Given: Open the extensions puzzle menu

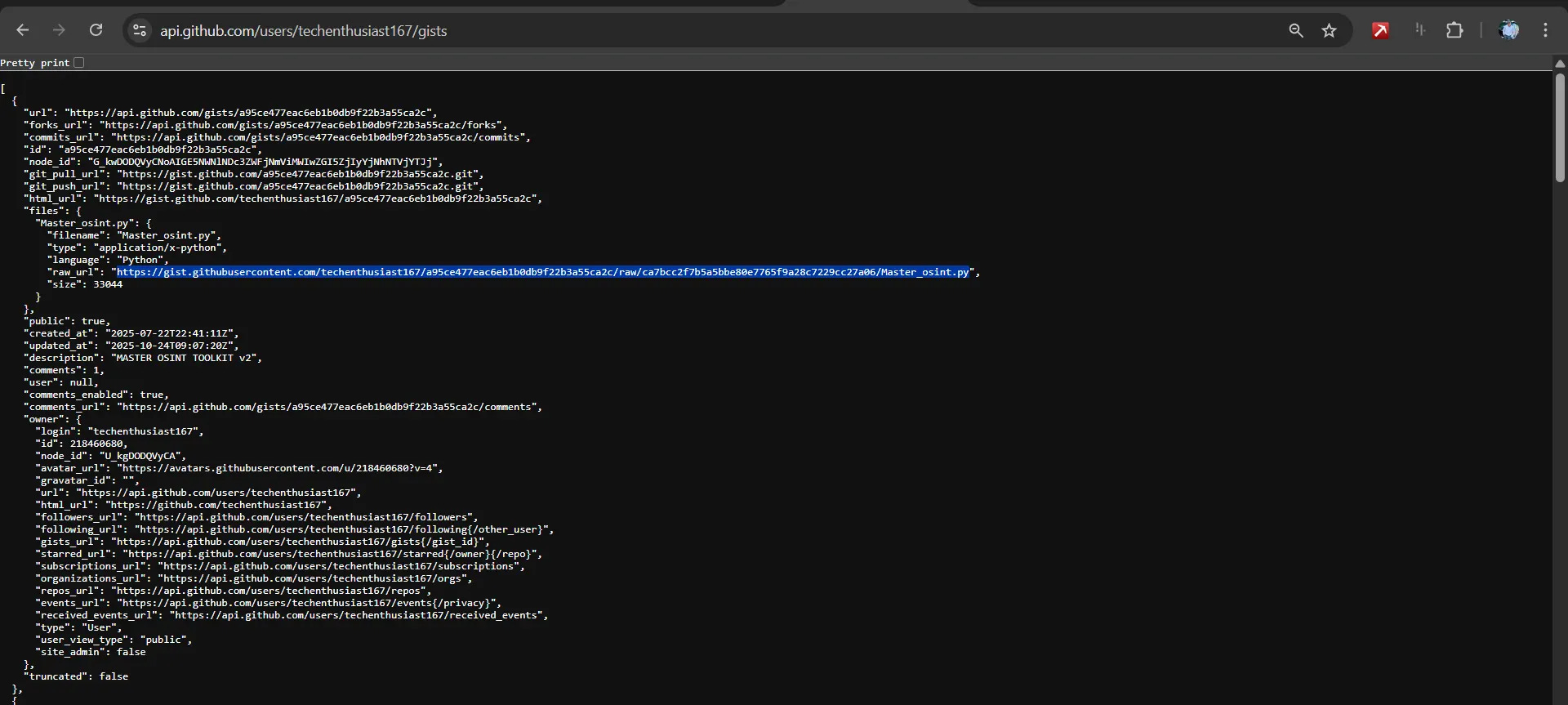Looking at the screenshot, I should click(x=1454, y=30).
